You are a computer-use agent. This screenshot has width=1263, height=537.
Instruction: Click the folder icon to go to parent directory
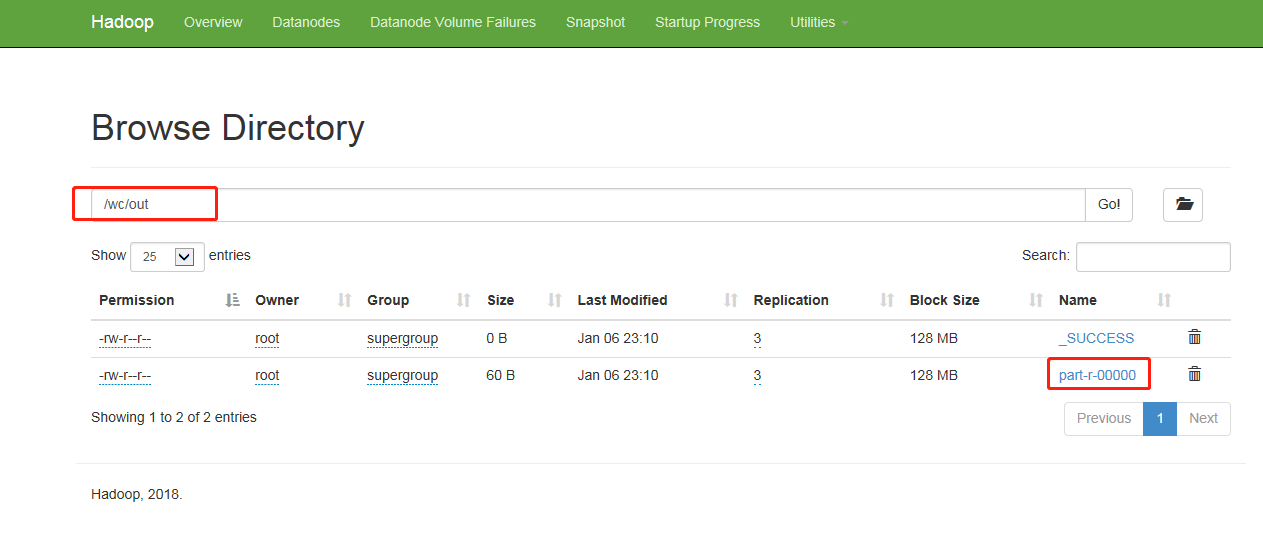point(1183,205)
